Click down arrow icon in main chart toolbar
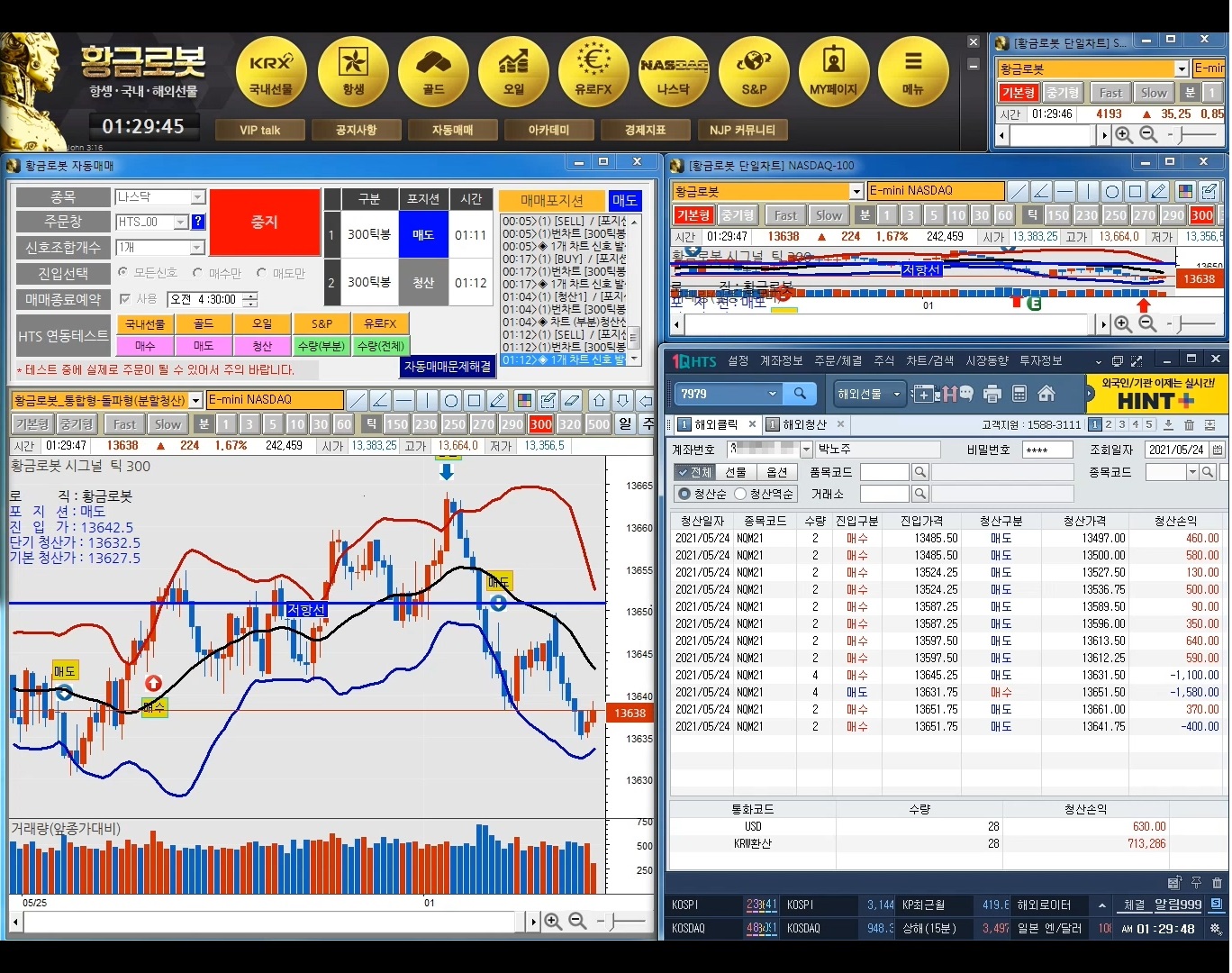Viewport: 1232px width, 973px height. [622, 400]
